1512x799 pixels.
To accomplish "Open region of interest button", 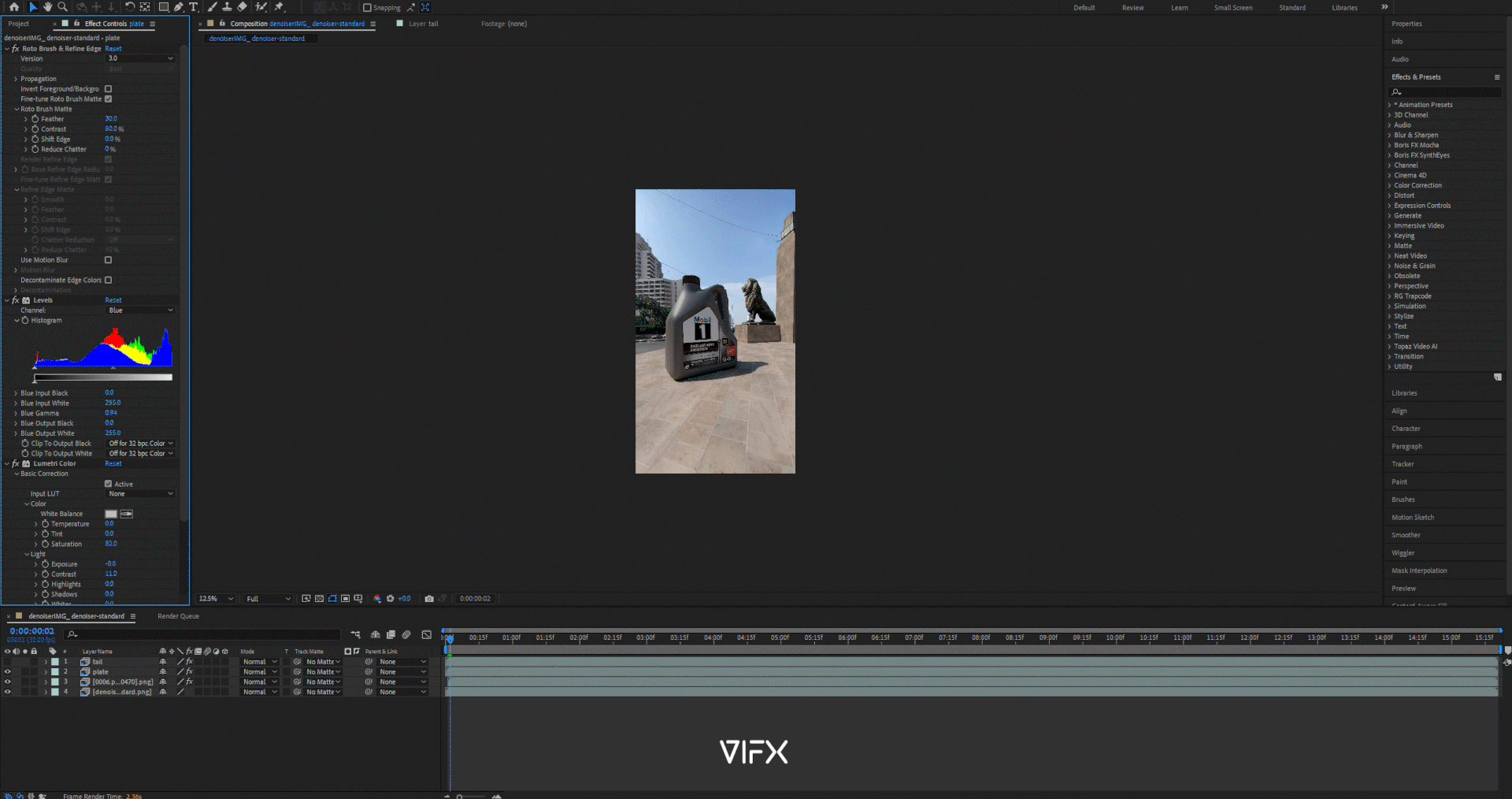I will [x=345, y=599].
